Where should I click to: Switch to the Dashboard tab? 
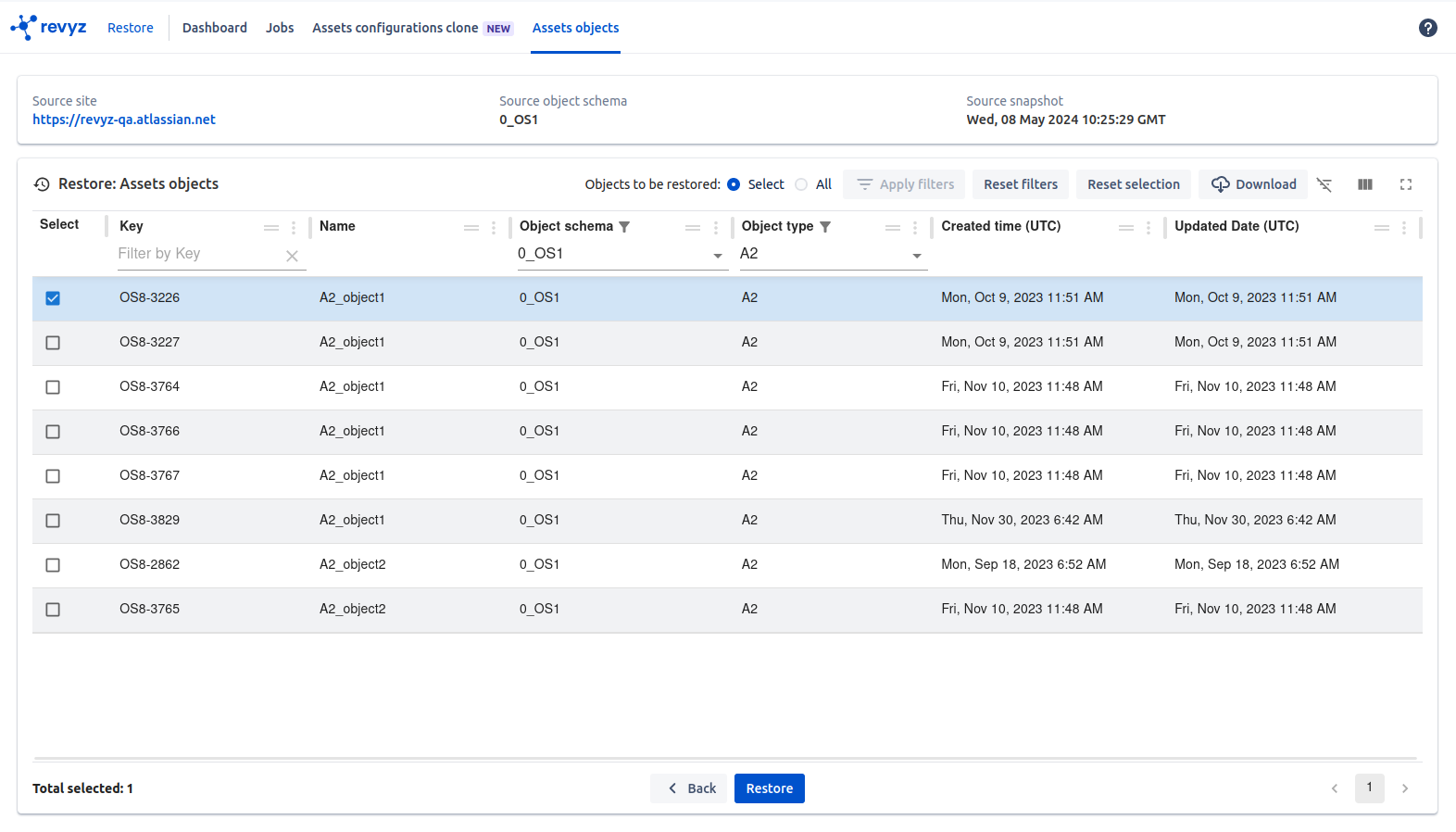[x=215, y=28]
